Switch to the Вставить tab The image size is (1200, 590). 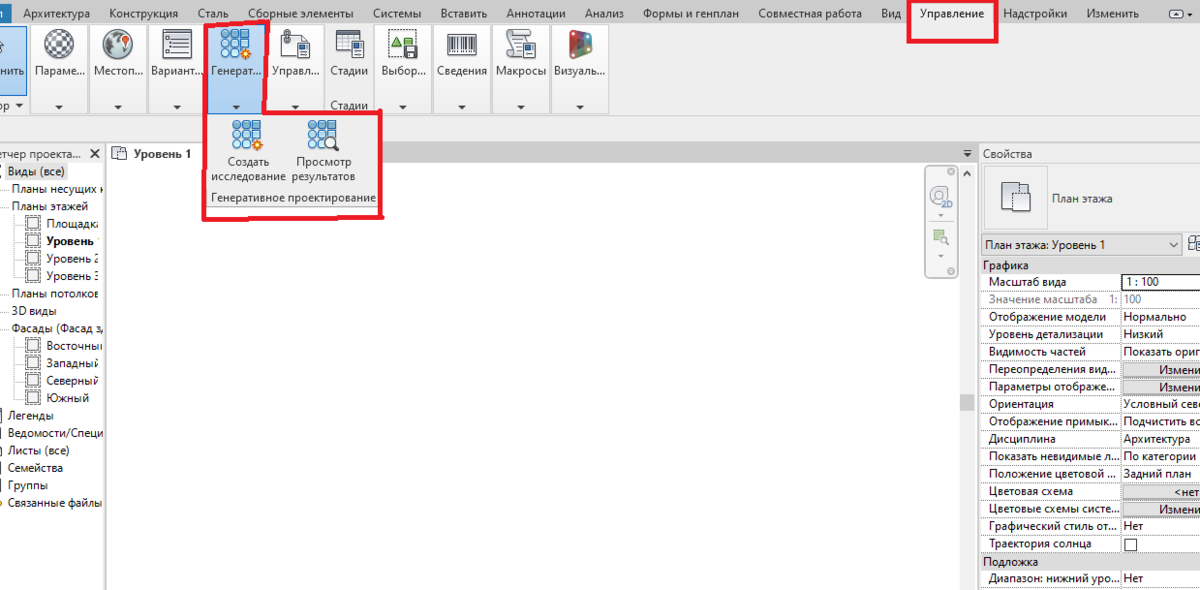click(463, 14)
